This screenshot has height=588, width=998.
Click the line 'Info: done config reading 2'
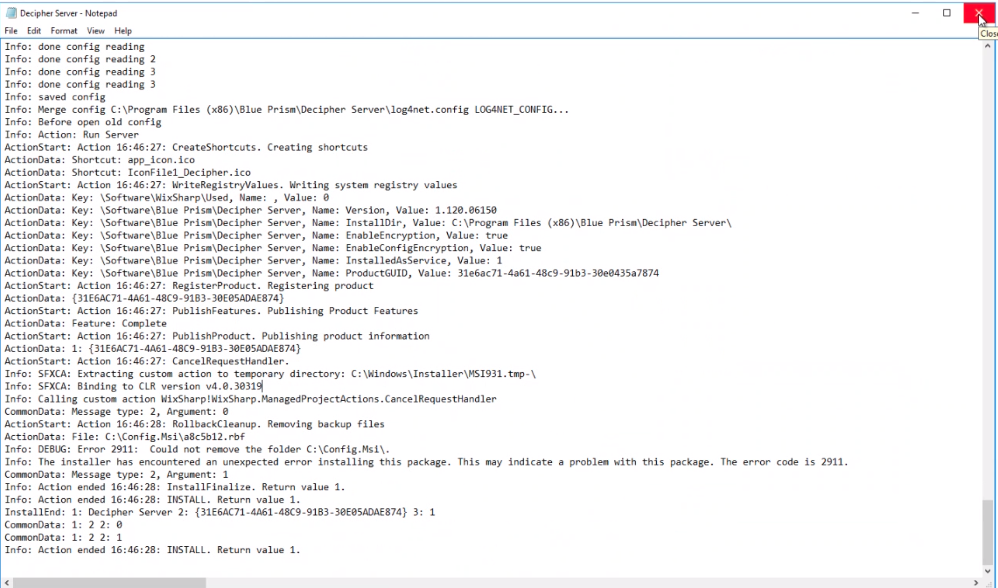point(80,59)
